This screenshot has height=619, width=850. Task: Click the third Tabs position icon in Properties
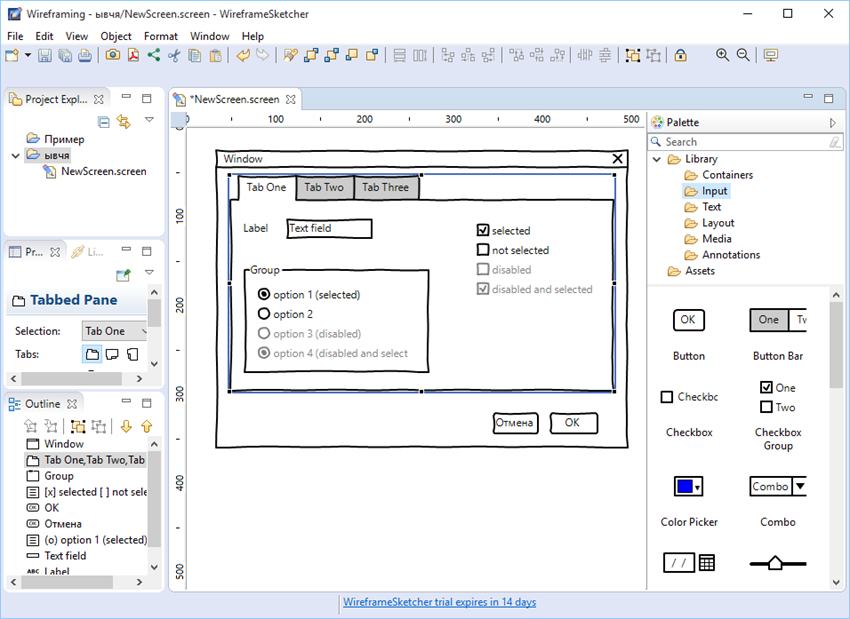132,354
